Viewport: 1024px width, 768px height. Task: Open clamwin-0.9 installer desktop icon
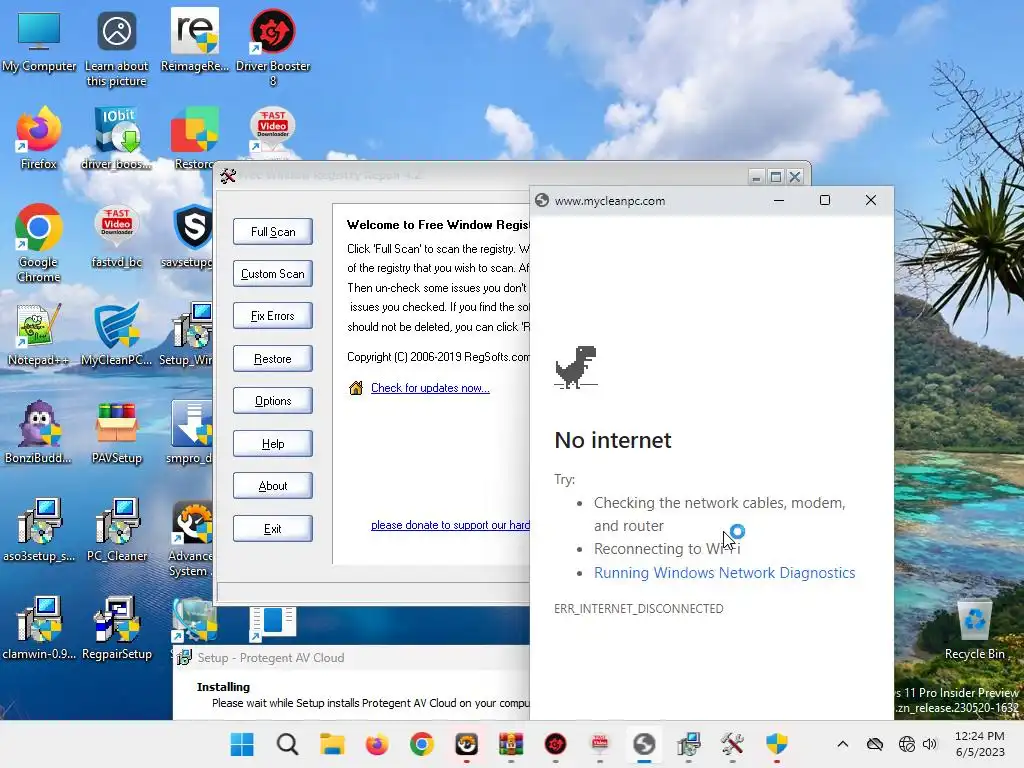tap(39, 628)
